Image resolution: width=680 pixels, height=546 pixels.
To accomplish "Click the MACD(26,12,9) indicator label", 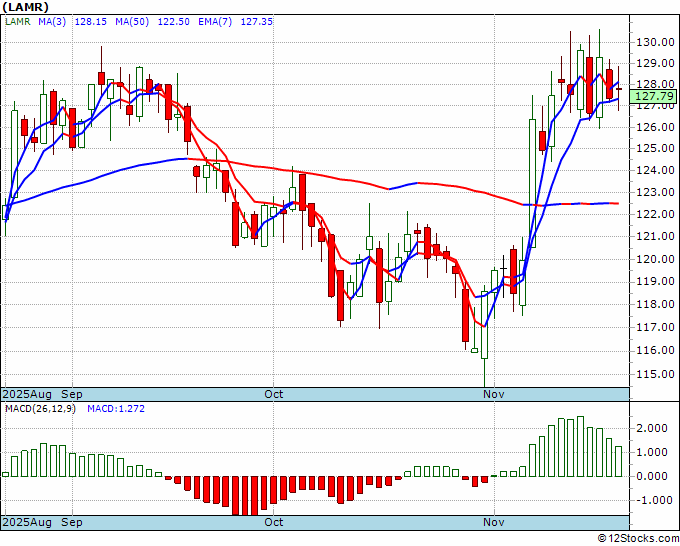I will 40,409.
